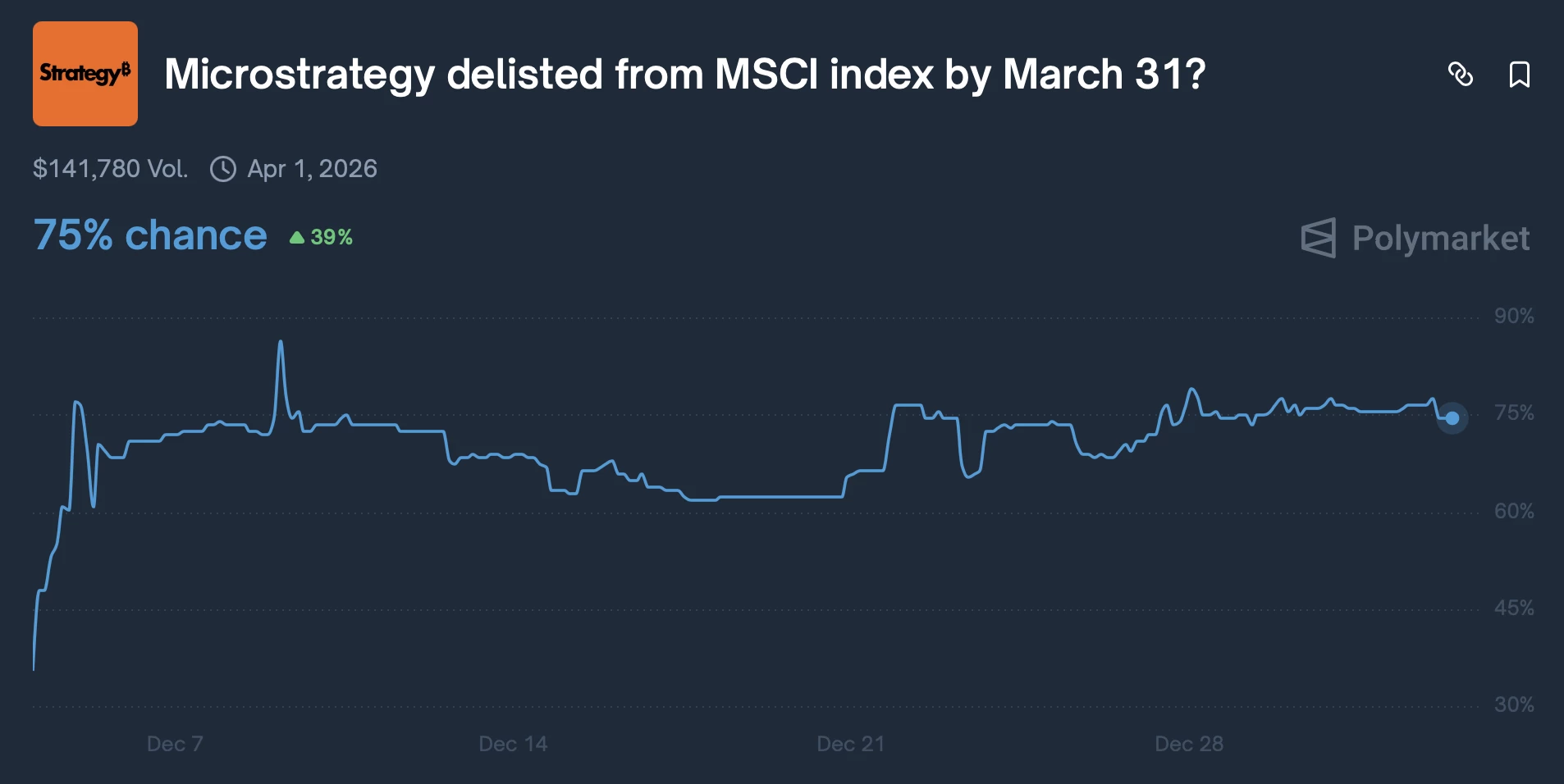Select the Dec 28 axis label
Viewport: 1564px width, 784px height.
1190,743
